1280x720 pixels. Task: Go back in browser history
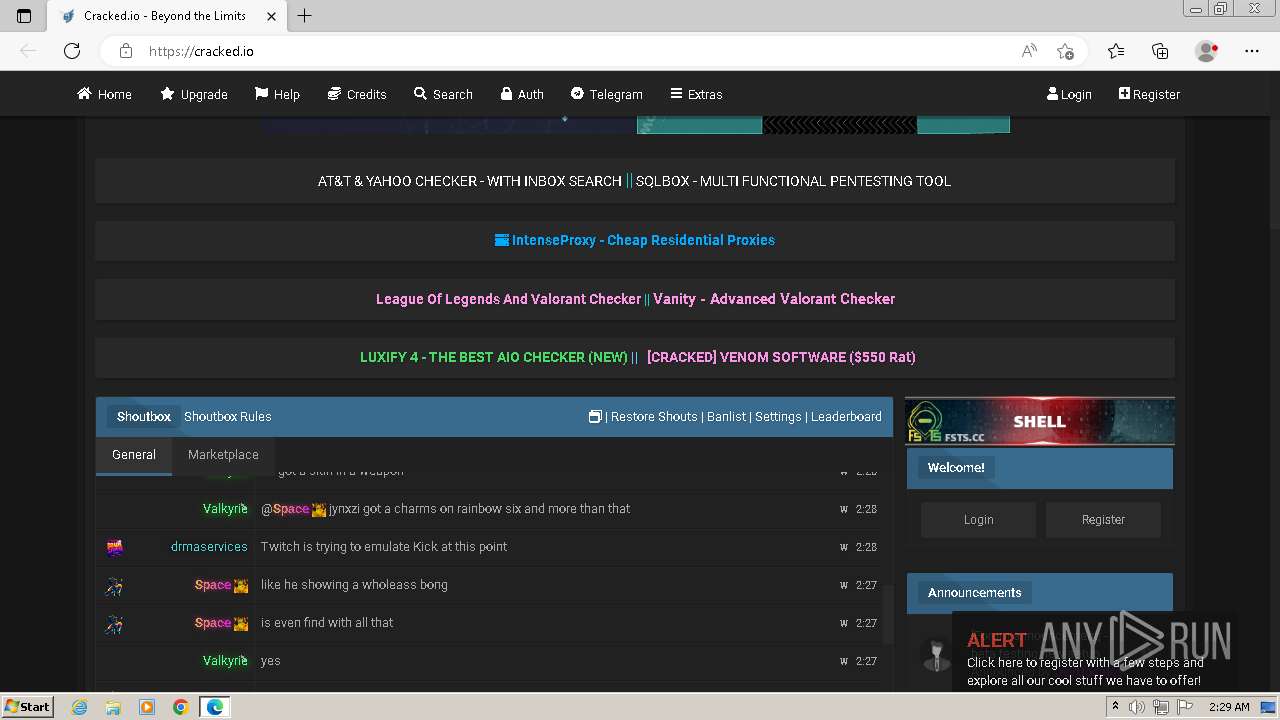tap(28, 51)
